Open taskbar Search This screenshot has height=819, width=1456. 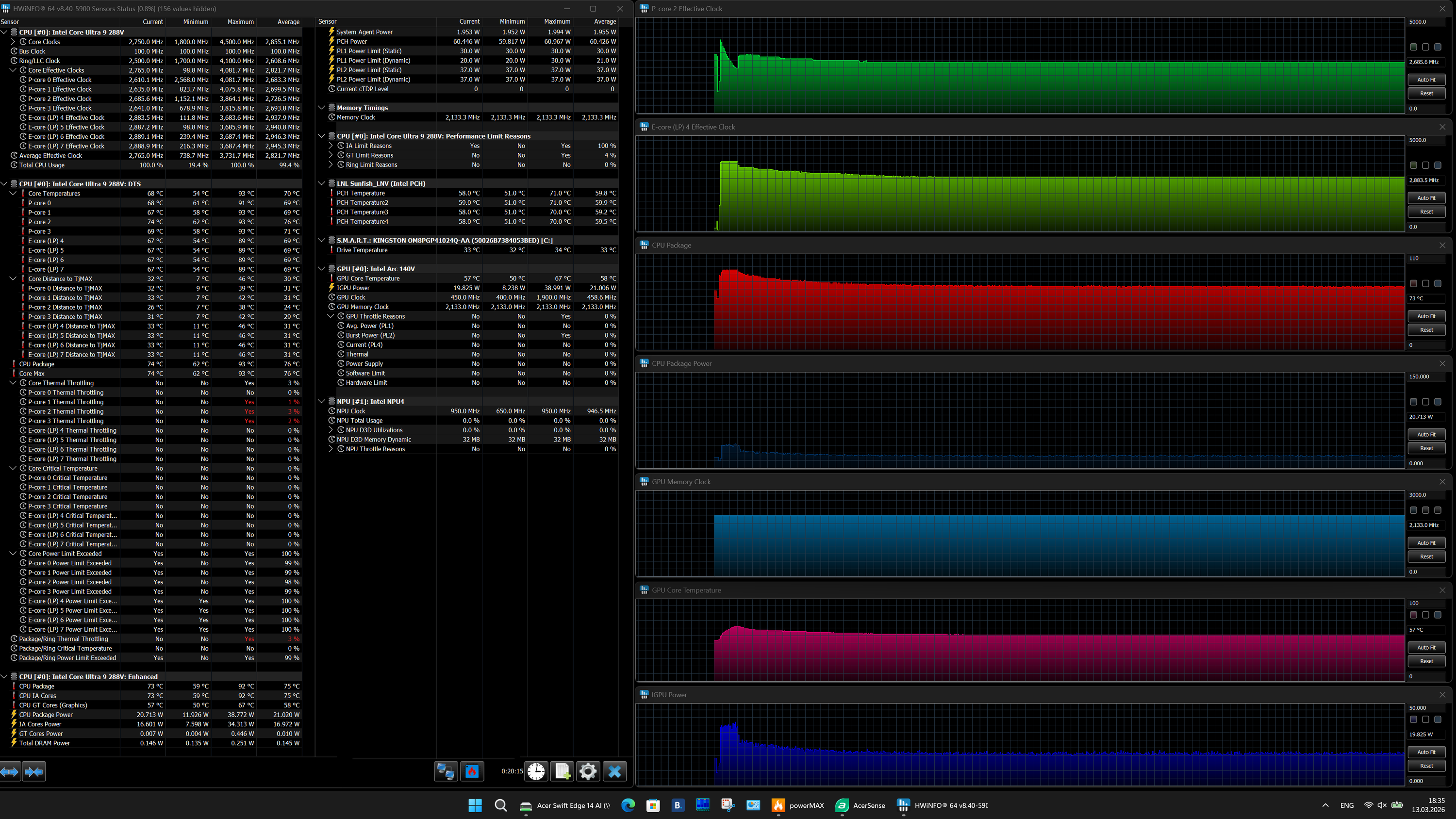pos(501,805)
